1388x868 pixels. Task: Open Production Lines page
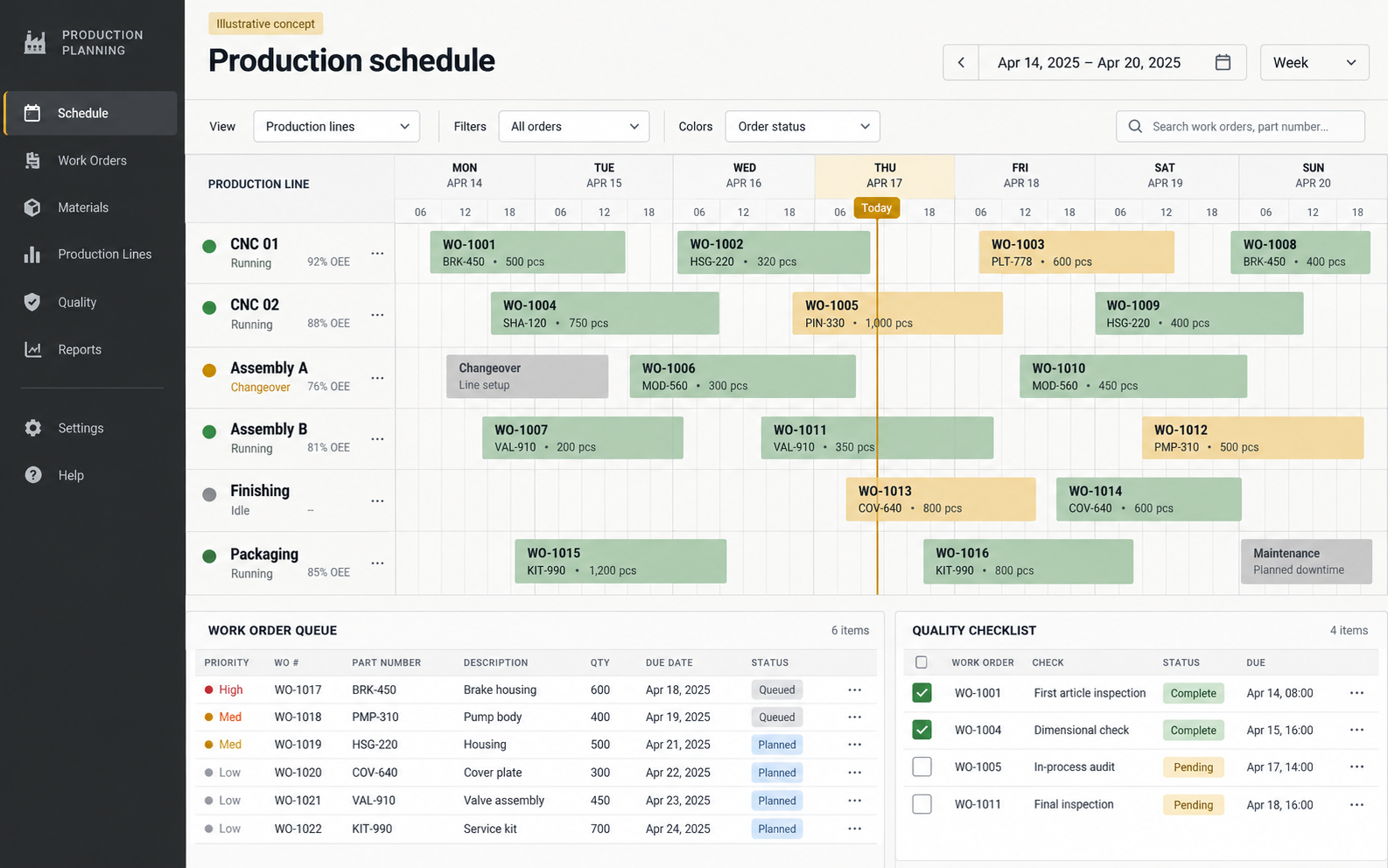[x=91, y=254]
